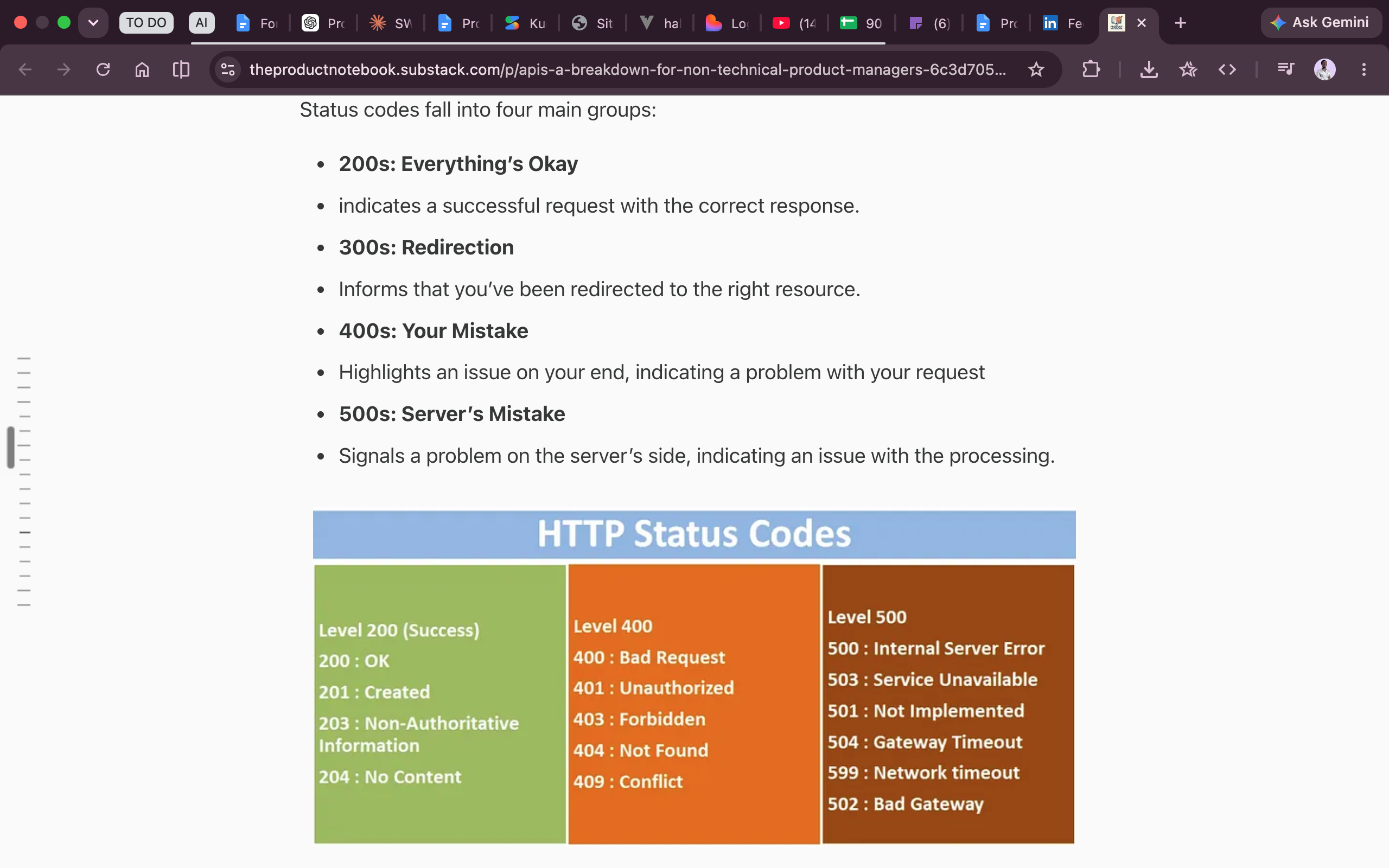Open the profile avatar menu
Viewport: 1389px width, 868px height.
click(1325, 69)
